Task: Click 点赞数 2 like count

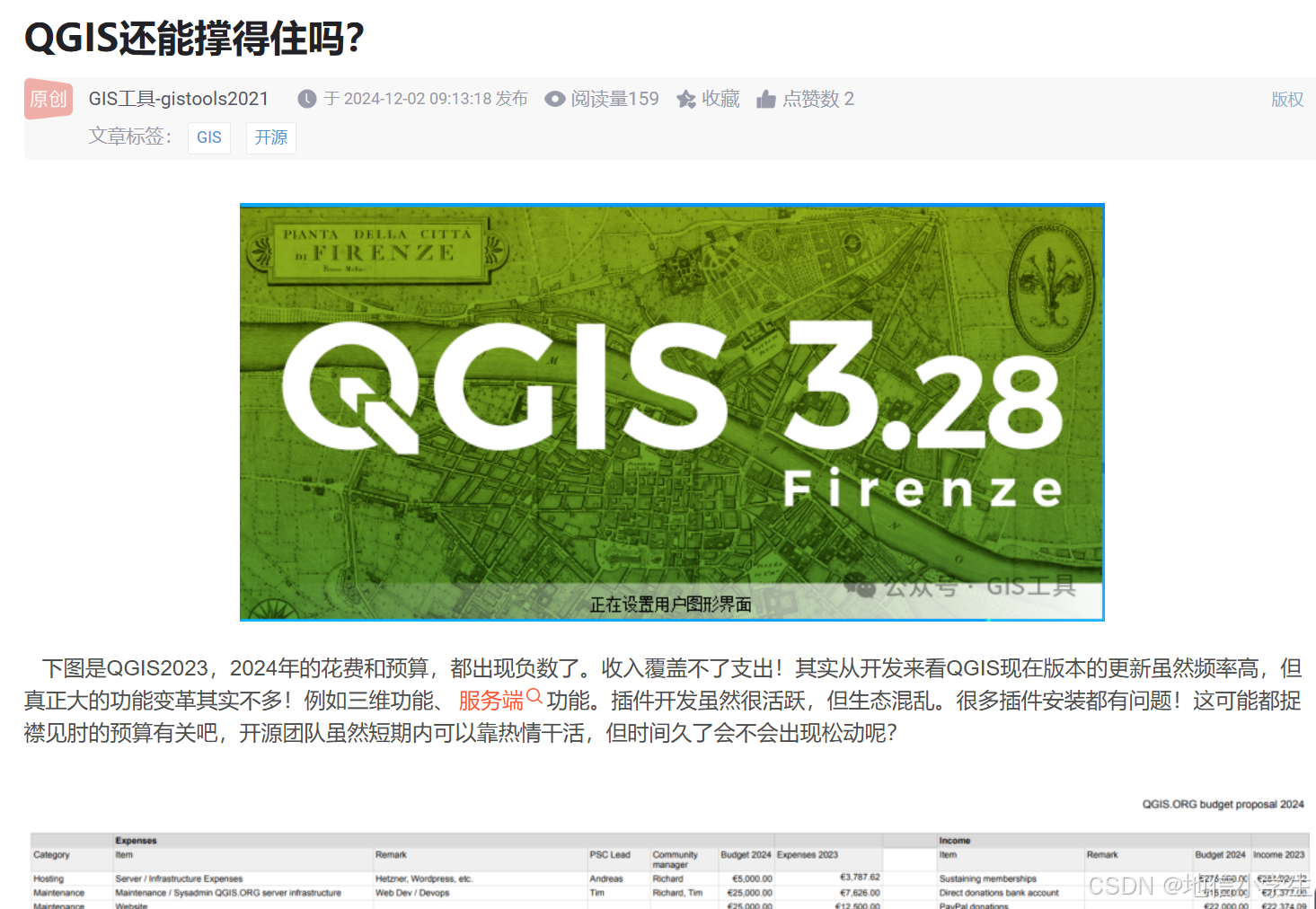Action: point(818,99)
